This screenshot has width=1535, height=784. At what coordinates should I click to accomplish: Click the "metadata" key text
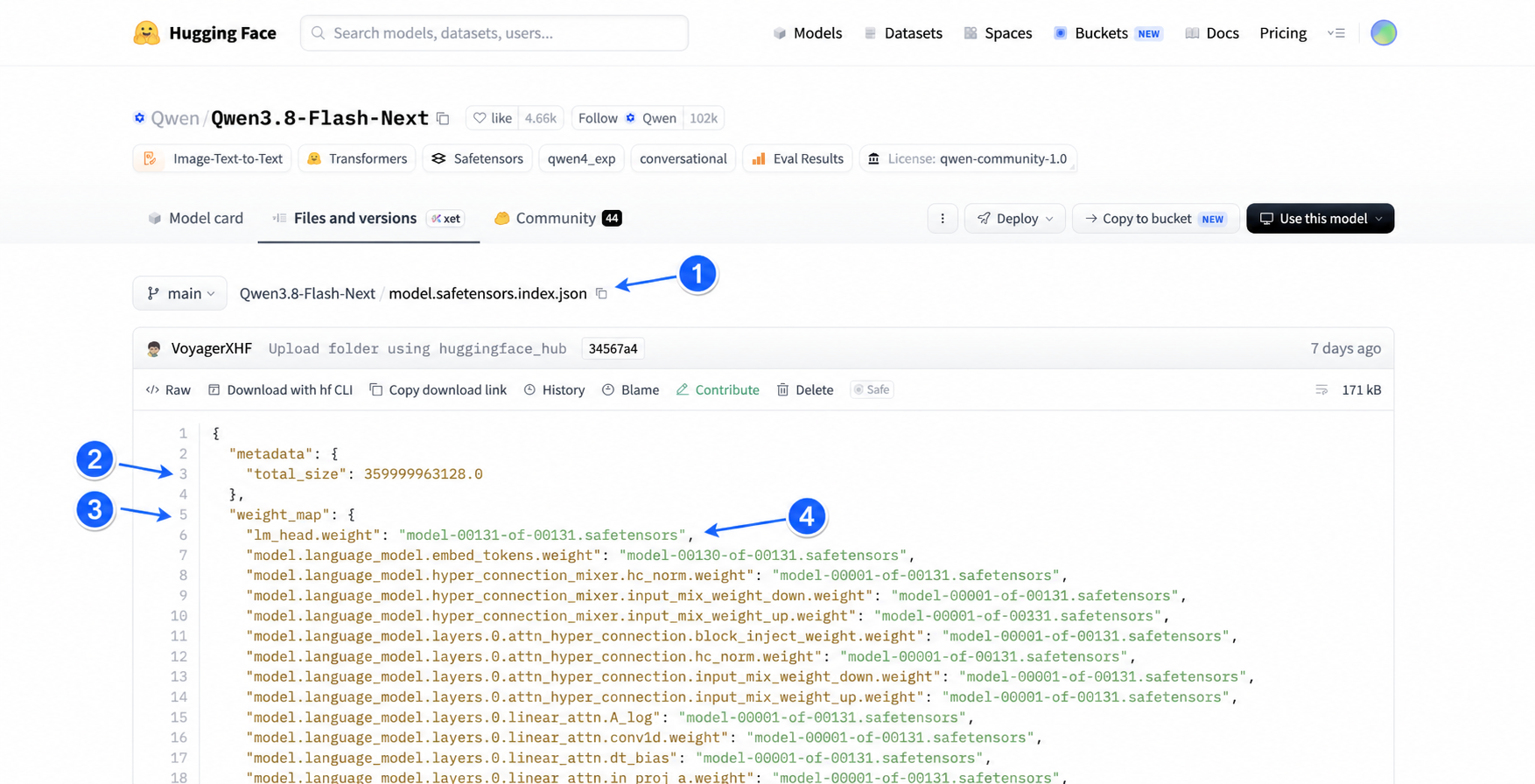[271, 454]
